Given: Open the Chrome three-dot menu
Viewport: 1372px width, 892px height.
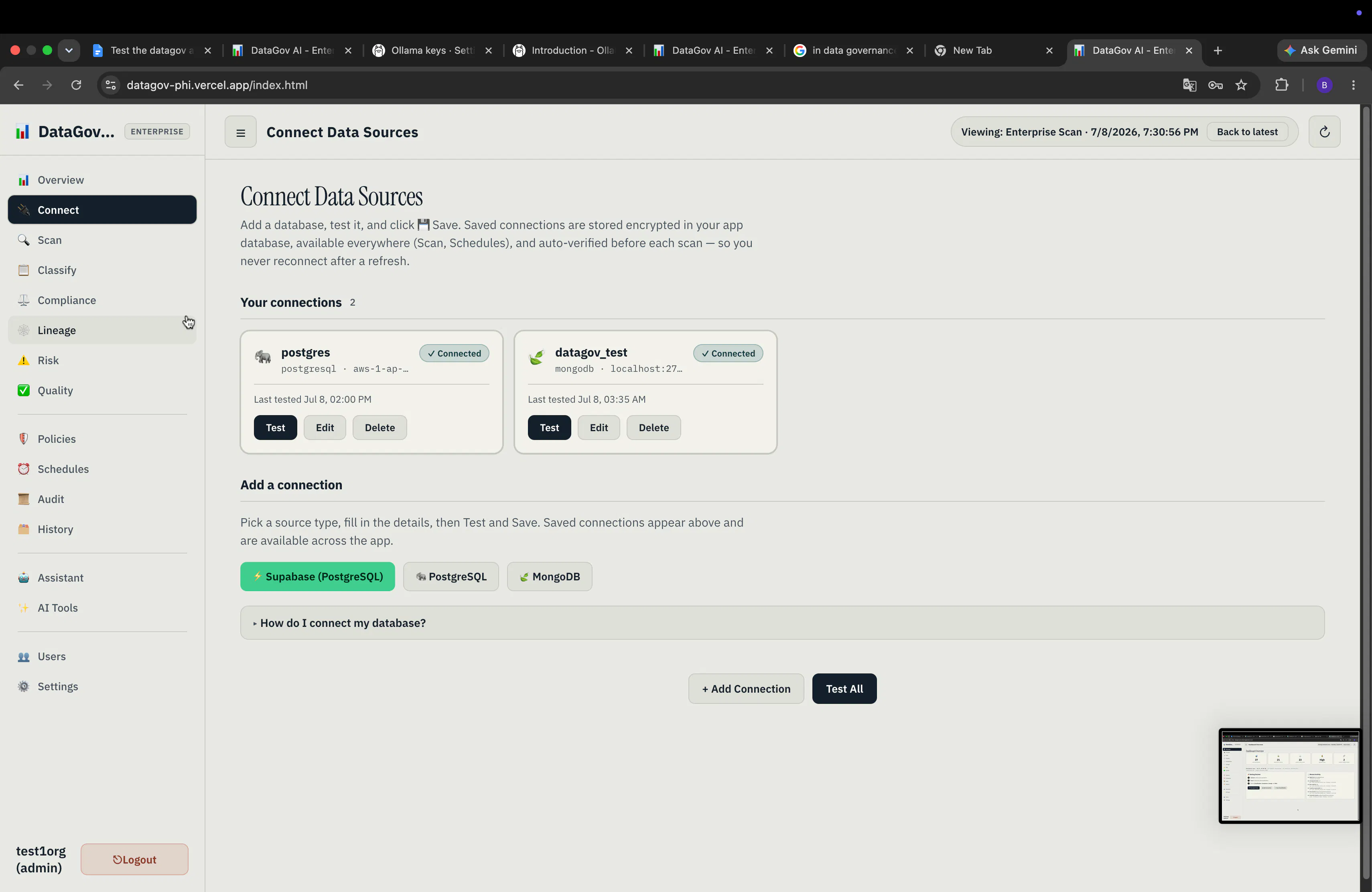Looking at the screenshot, I should [1354, 85].
